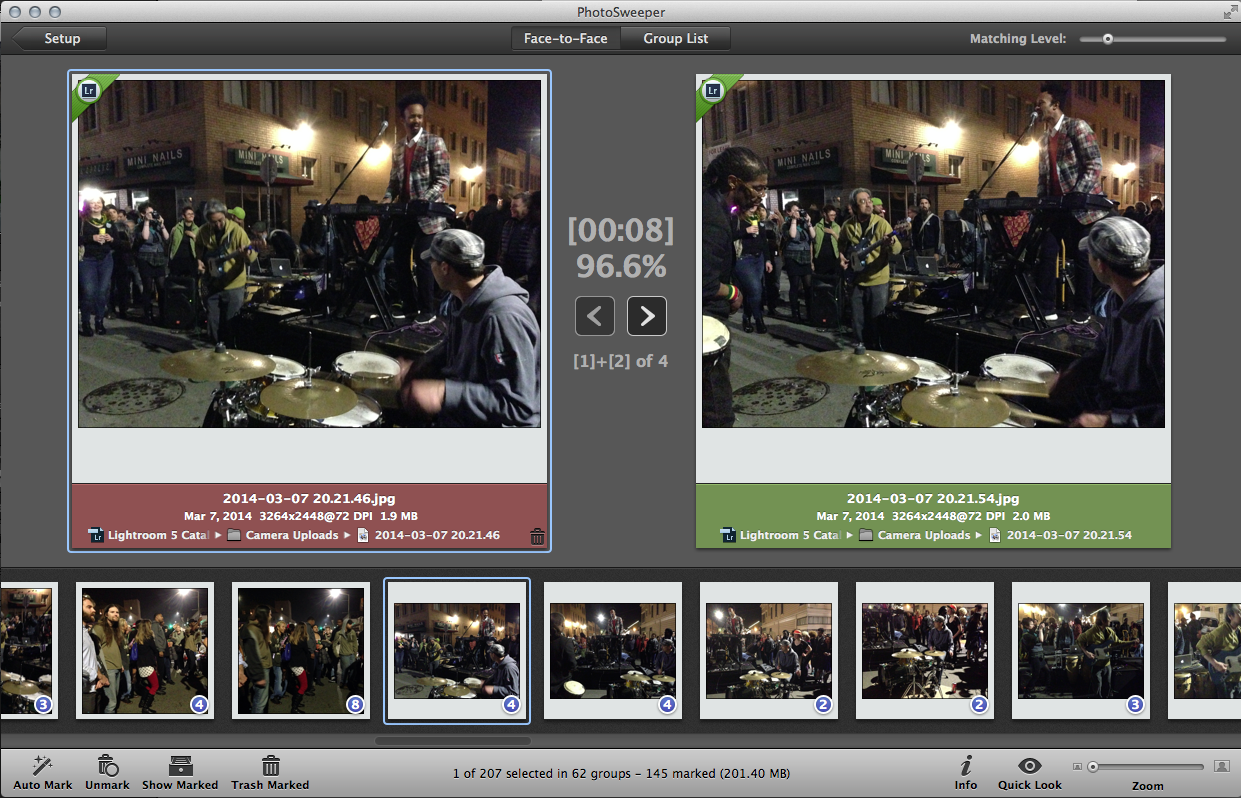The height and width of the screenshot is (798, 1241).
Task: Click the thumbnail strip horizontal scrollbar
Action: [453, 741]
